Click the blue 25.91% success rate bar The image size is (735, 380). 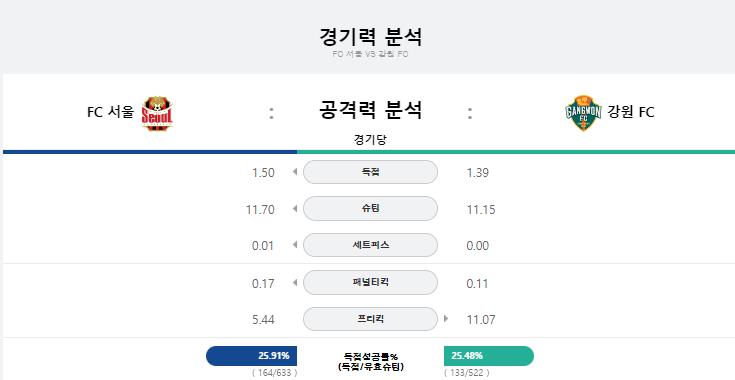click(x=252, y=356)
